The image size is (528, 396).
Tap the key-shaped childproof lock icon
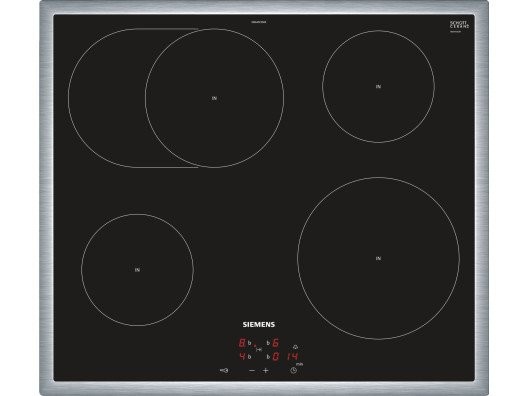point(224,370)
